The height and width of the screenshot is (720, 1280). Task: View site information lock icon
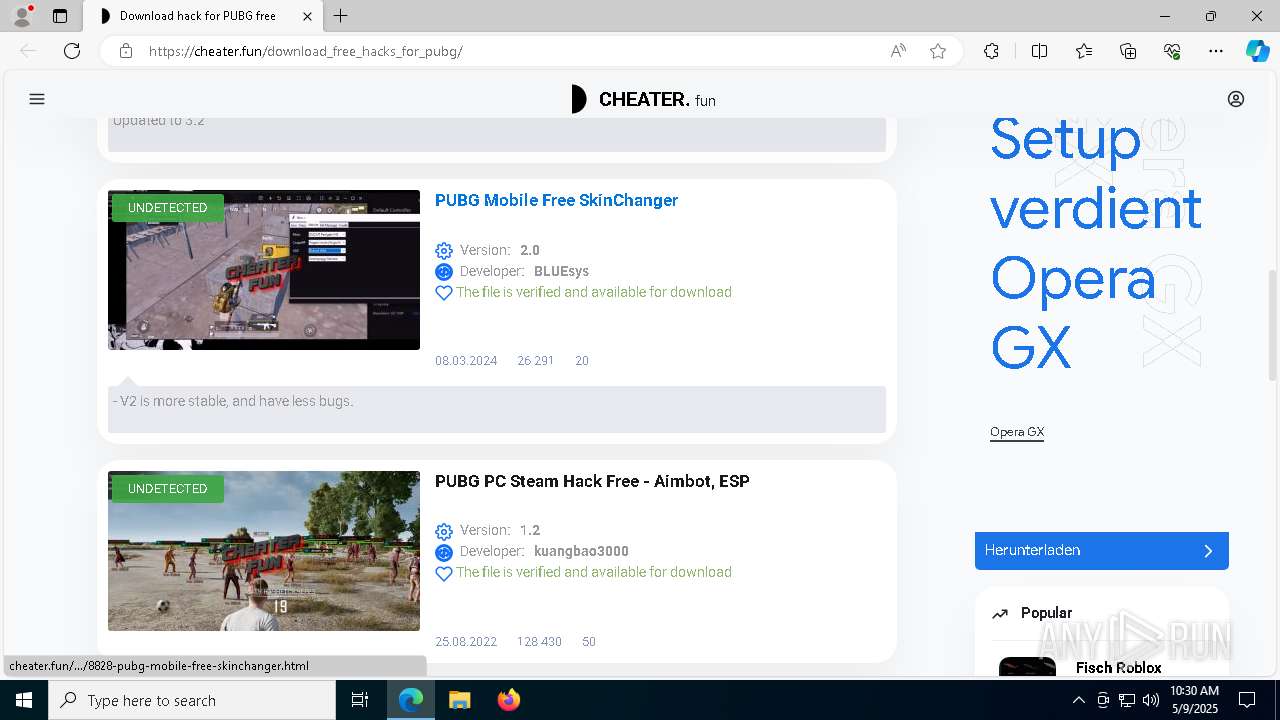[x=126, y=51]
